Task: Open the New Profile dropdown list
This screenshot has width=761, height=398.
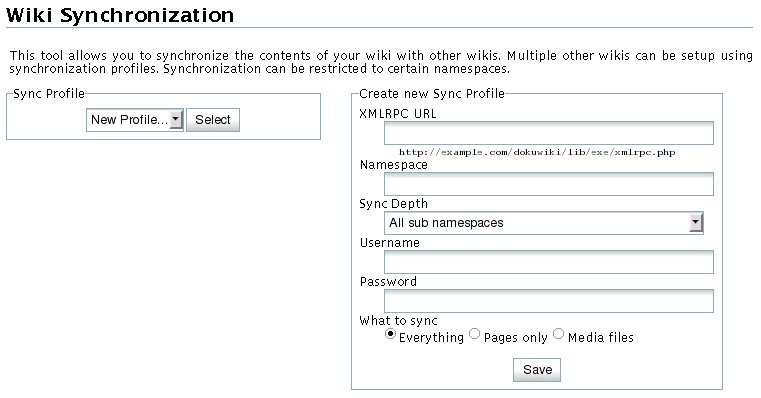Action: click(x=134, y=119)
